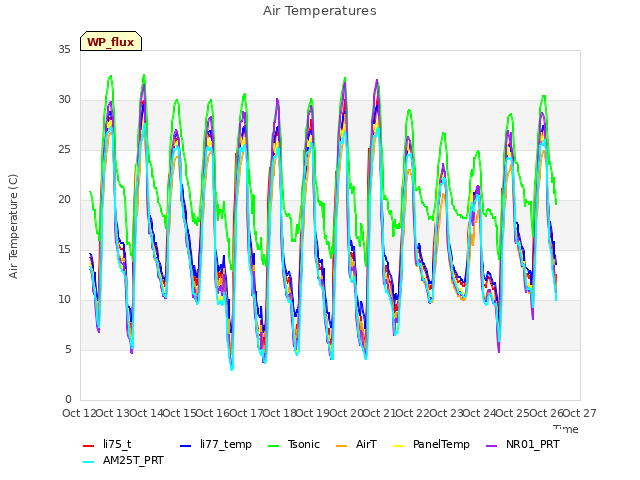Toggle the AM25T_PRT legend entry
Image resolution: width=640 pixels, height=480 pixels.
pyautogui.click(x=123, y=460)
